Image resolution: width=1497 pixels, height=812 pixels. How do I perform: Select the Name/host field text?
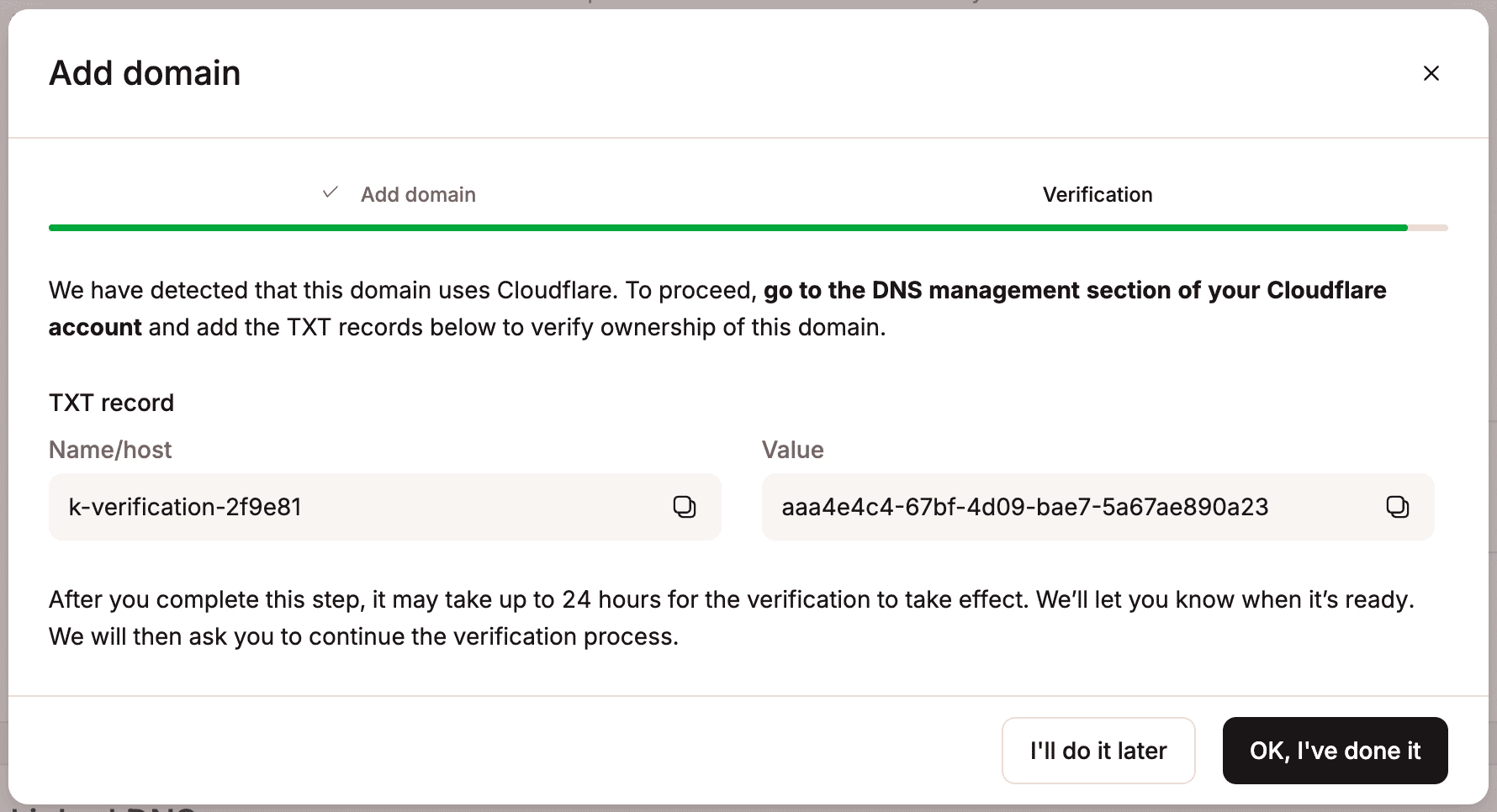coord(185,507)
